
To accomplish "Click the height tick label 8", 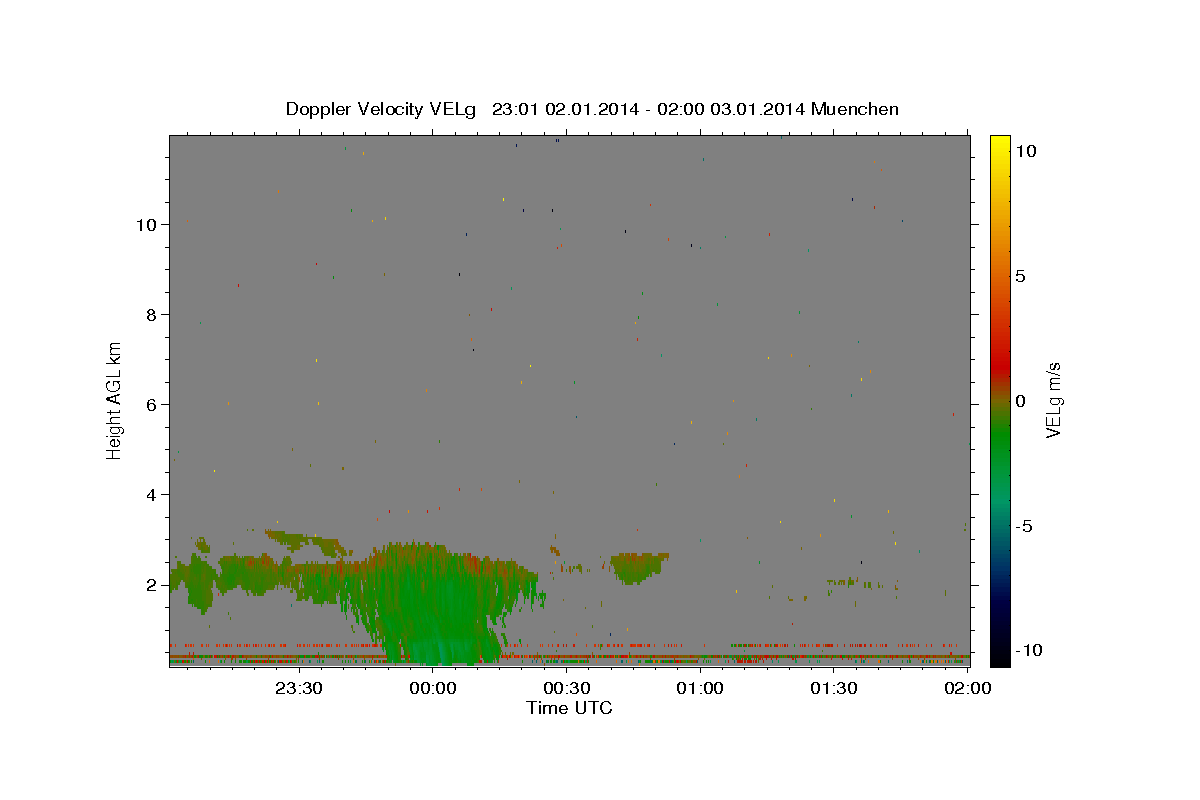I will pyautogui.click(x=151, y=315).
